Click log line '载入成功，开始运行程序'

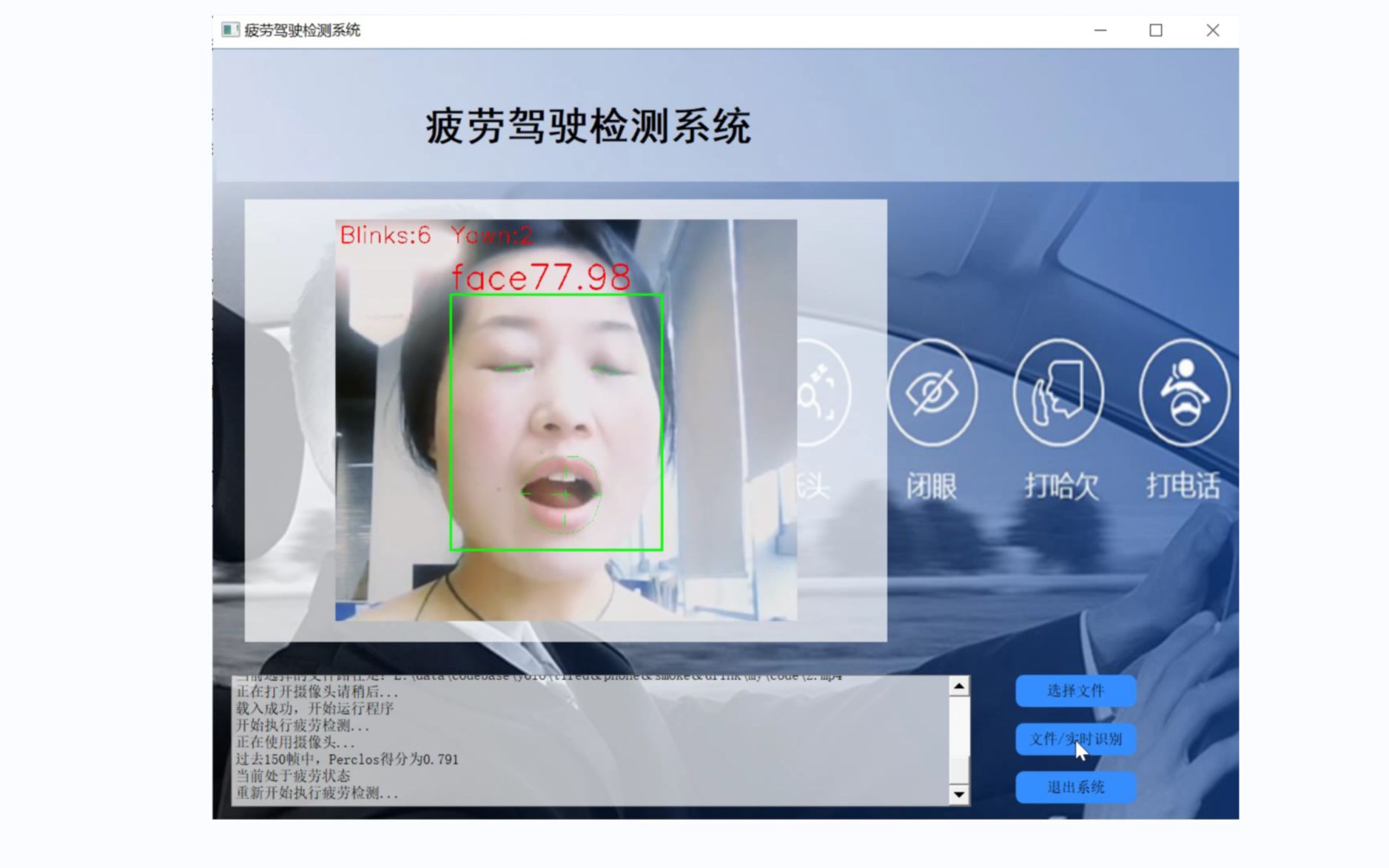pos(315,708)
